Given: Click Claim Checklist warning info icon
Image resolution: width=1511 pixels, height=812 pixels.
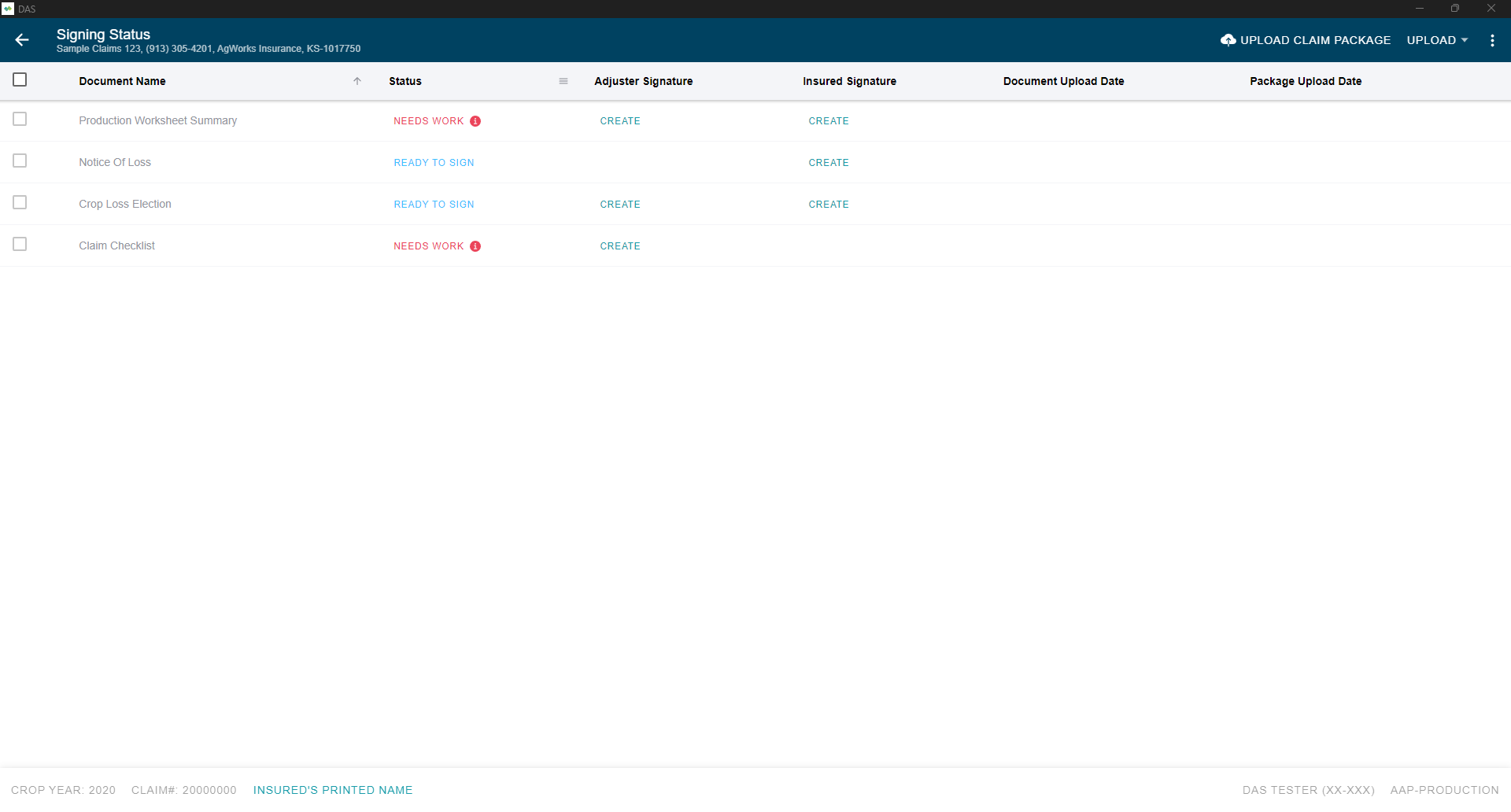Looking at the screenshot, I should [475, 246].
